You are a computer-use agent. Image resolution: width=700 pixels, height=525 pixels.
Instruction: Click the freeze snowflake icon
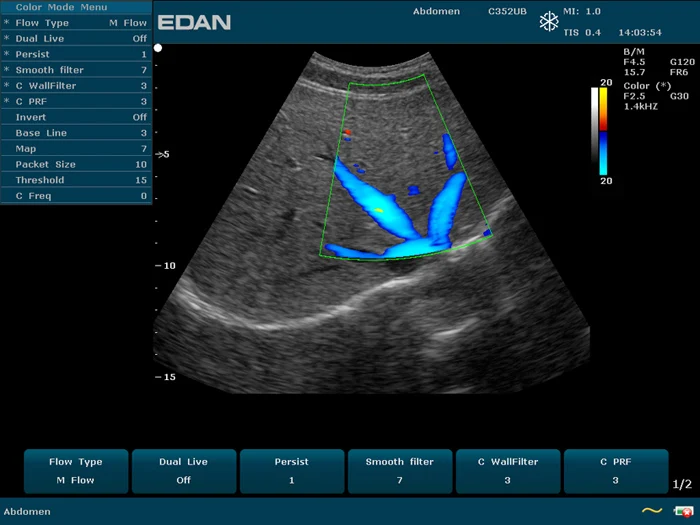pos(549,22)
